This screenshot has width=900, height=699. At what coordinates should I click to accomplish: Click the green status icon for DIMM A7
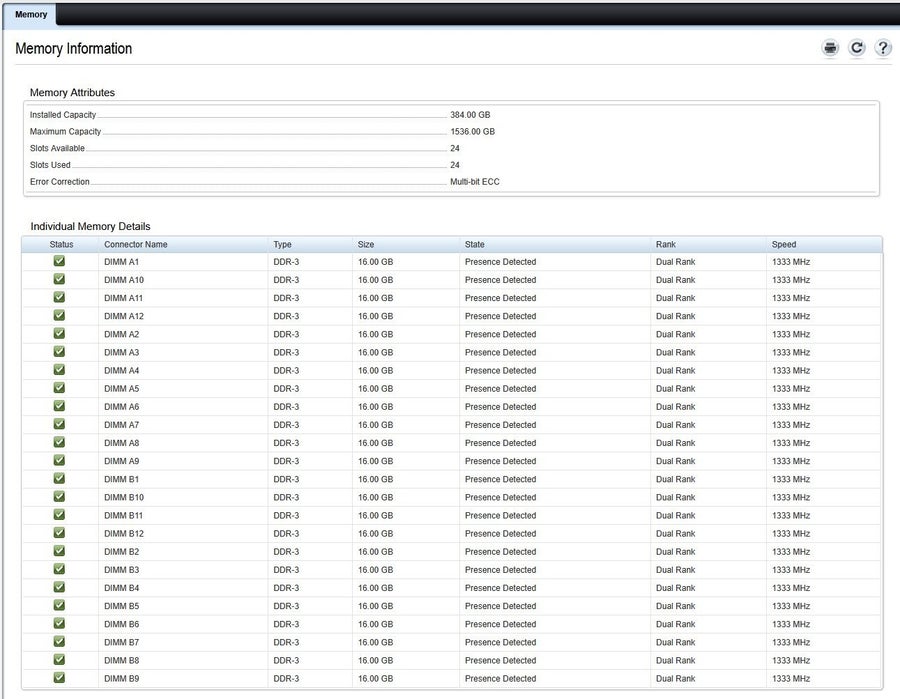pos(59,424)
